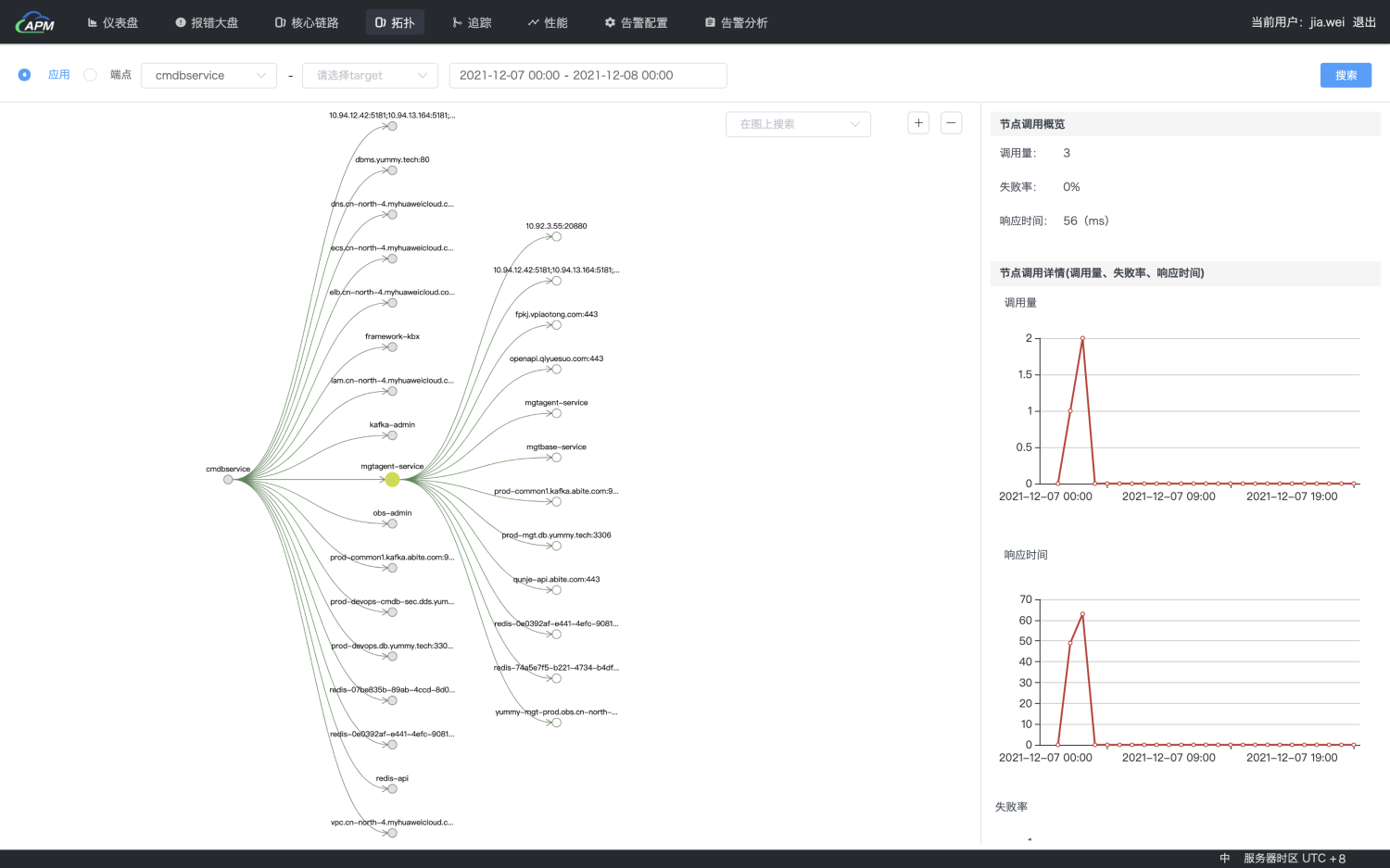
Task: Select the 端点 radio button
Action: [90, 75]
